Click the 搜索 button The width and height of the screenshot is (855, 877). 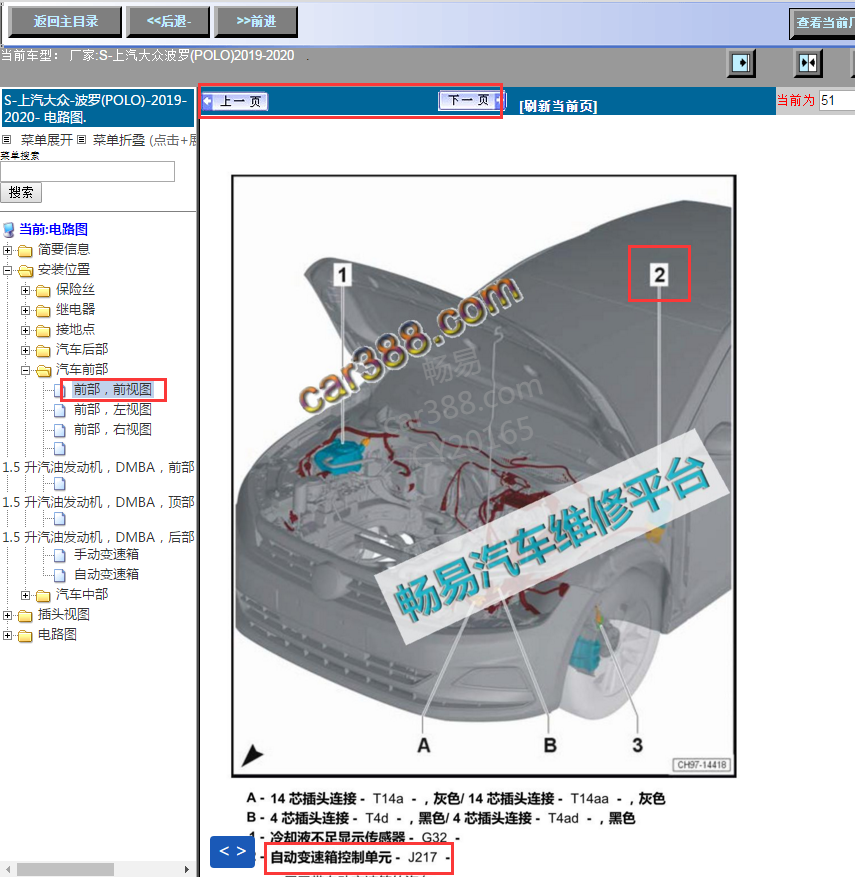click(21, 193)
